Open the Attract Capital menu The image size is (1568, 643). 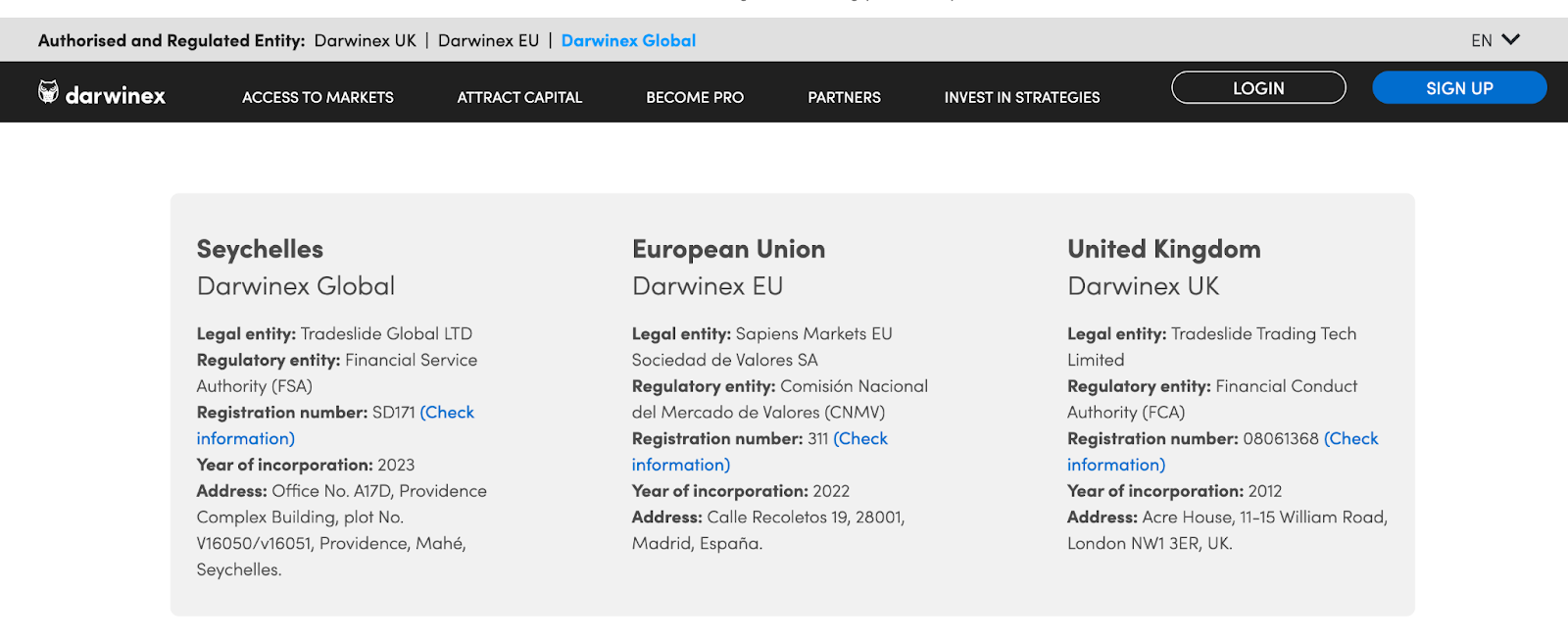pos(519,97)
